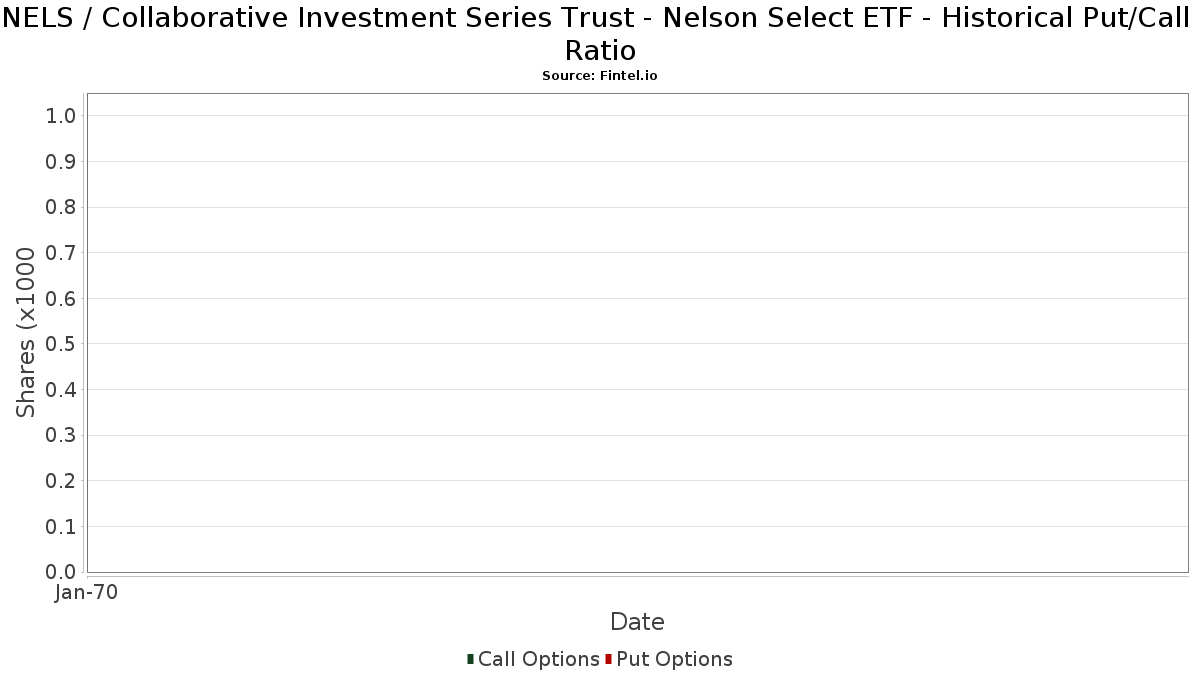Click the 0.4 y-axis tick label

tap(61, 390)
